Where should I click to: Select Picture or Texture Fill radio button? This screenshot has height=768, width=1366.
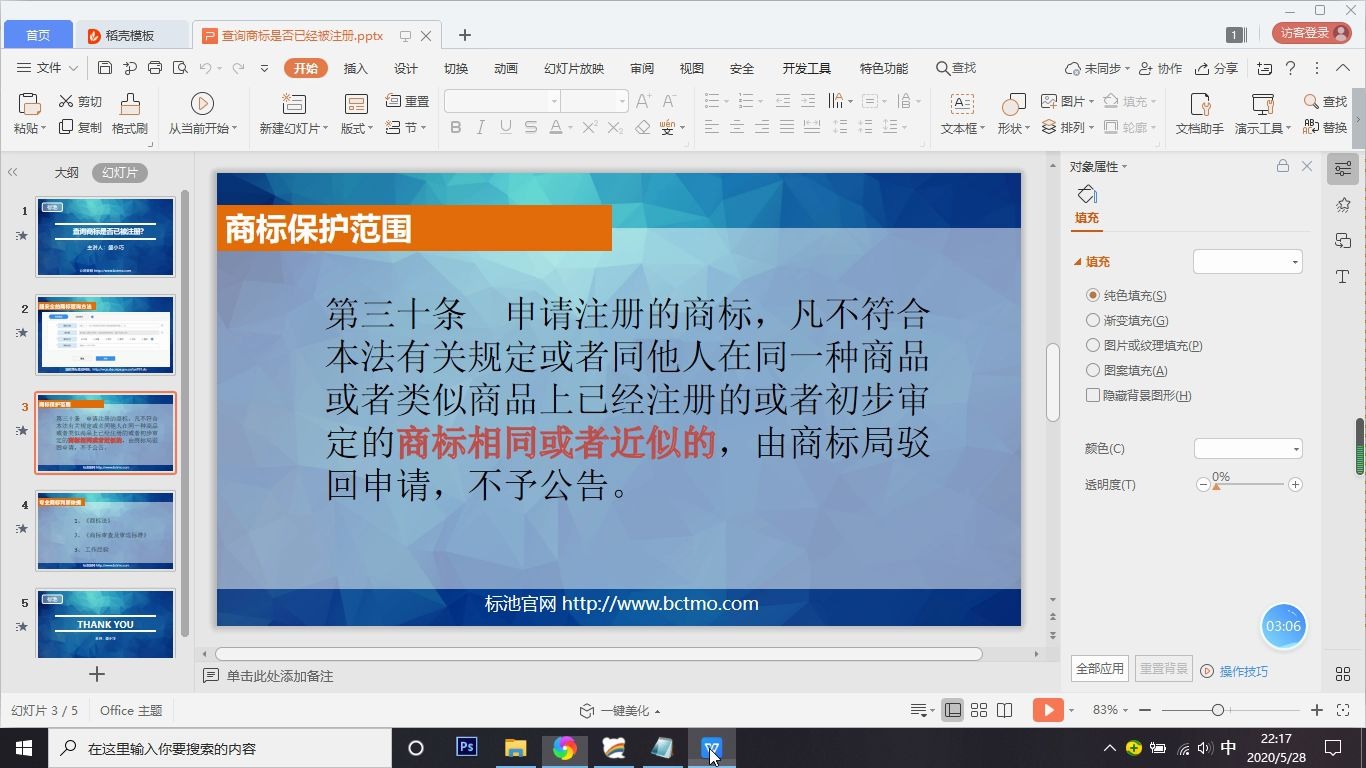coord(1093,345)
